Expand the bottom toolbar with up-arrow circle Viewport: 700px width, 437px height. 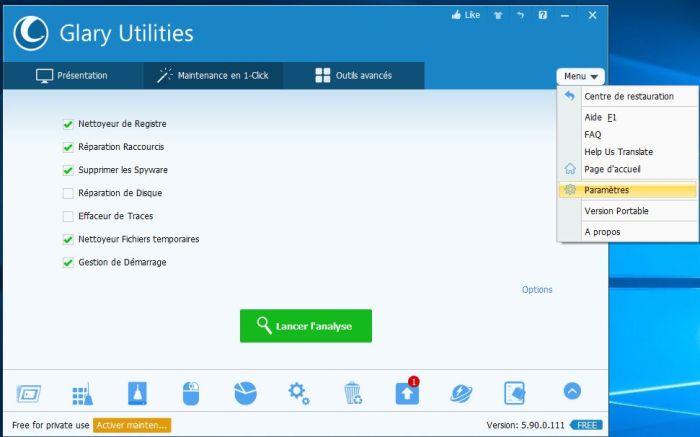(572, 392)
